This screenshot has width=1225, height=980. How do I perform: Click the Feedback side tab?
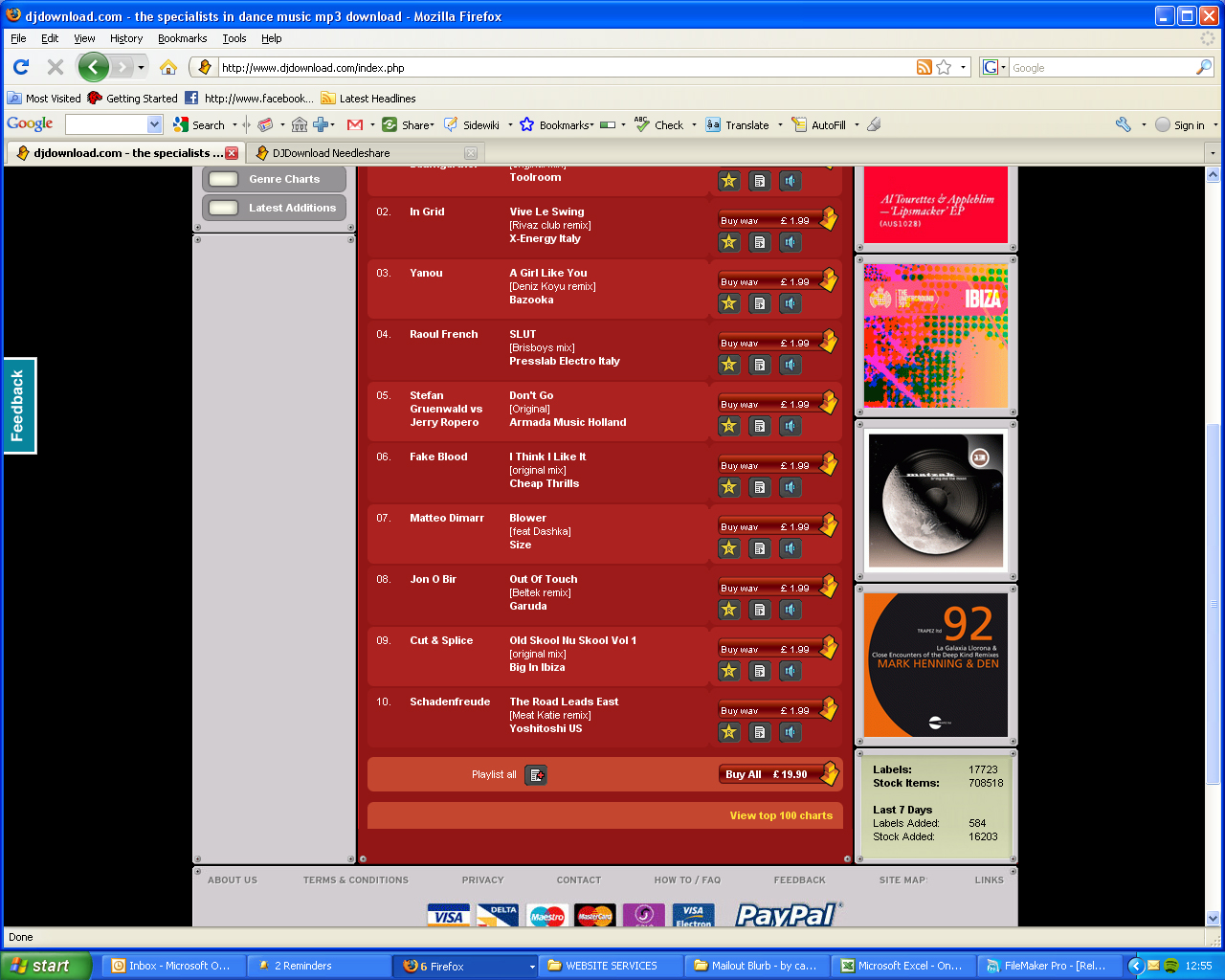pyautogui.click(x=18, y=406)
